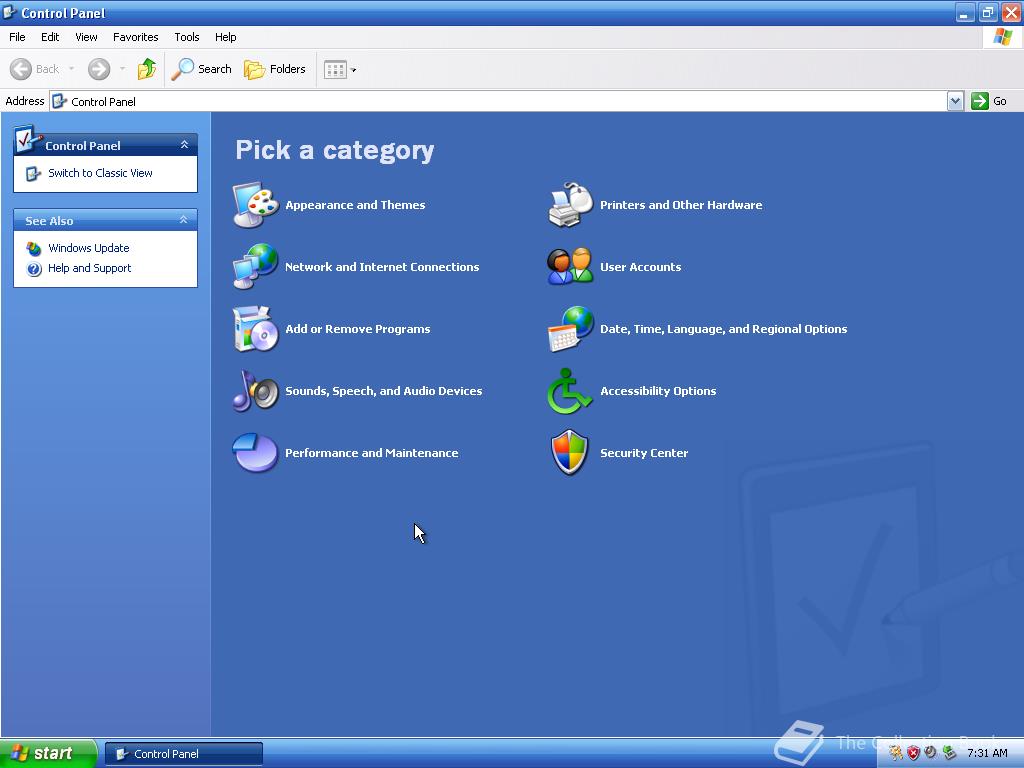The height and width of the screenshot is (768, 1024).
Task: Click the Forward arrow button
Action: click(x=99, y=69)
